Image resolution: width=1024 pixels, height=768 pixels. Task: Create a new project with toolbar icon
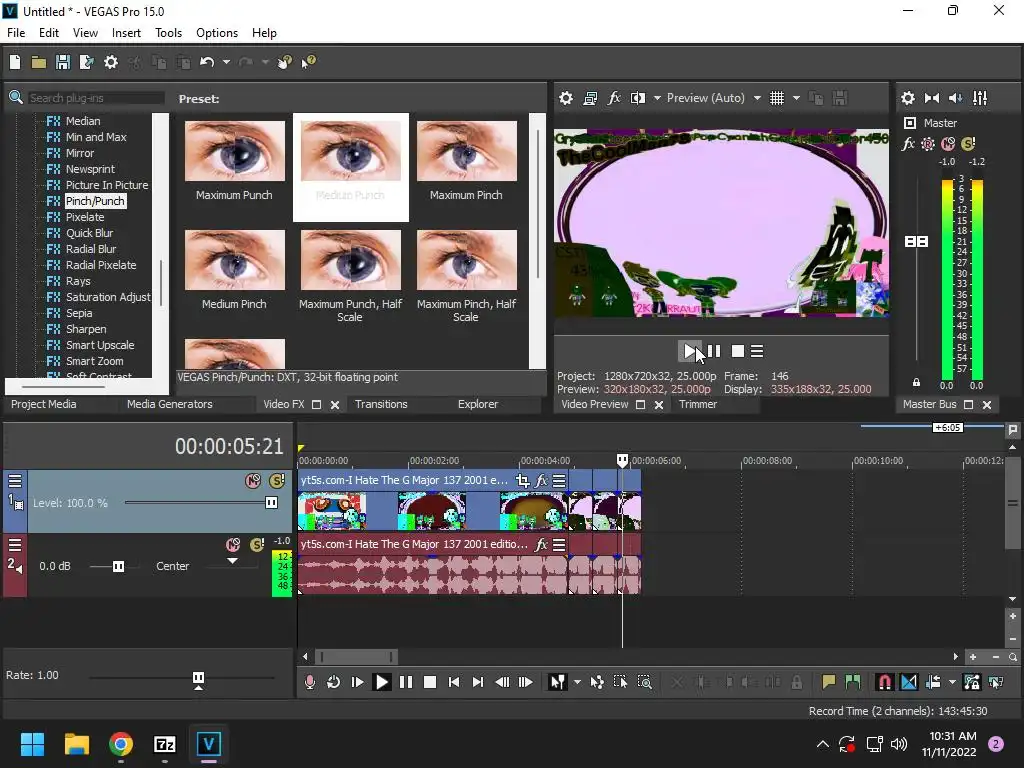pos(15,62)
